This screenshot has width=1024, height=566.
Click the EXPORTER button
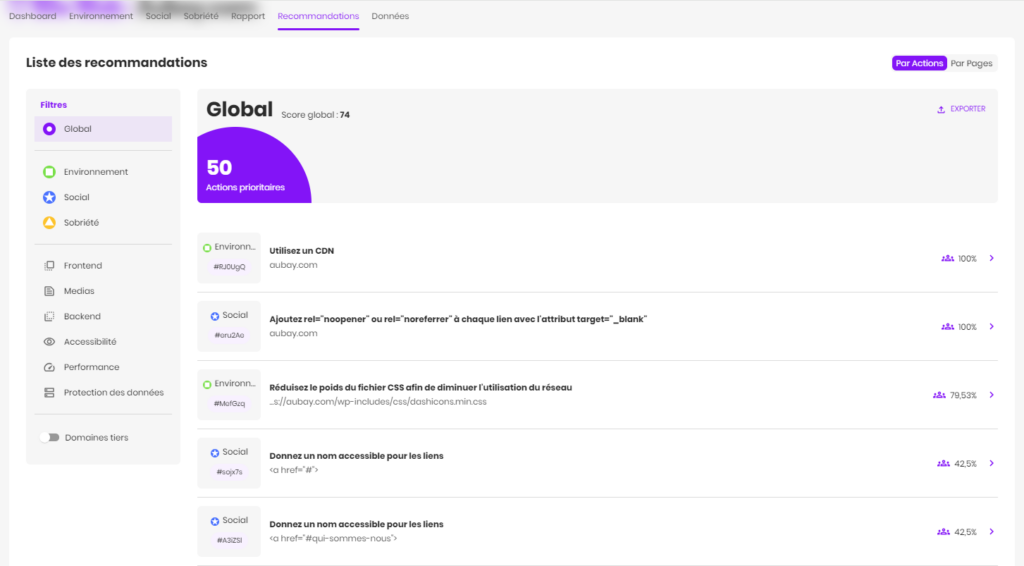pos(960,109)
